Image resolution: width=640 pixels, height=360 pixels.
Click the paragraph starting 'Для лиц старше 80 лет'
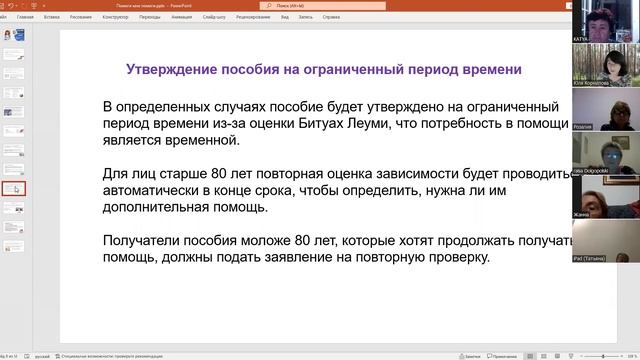pos(337,190)
